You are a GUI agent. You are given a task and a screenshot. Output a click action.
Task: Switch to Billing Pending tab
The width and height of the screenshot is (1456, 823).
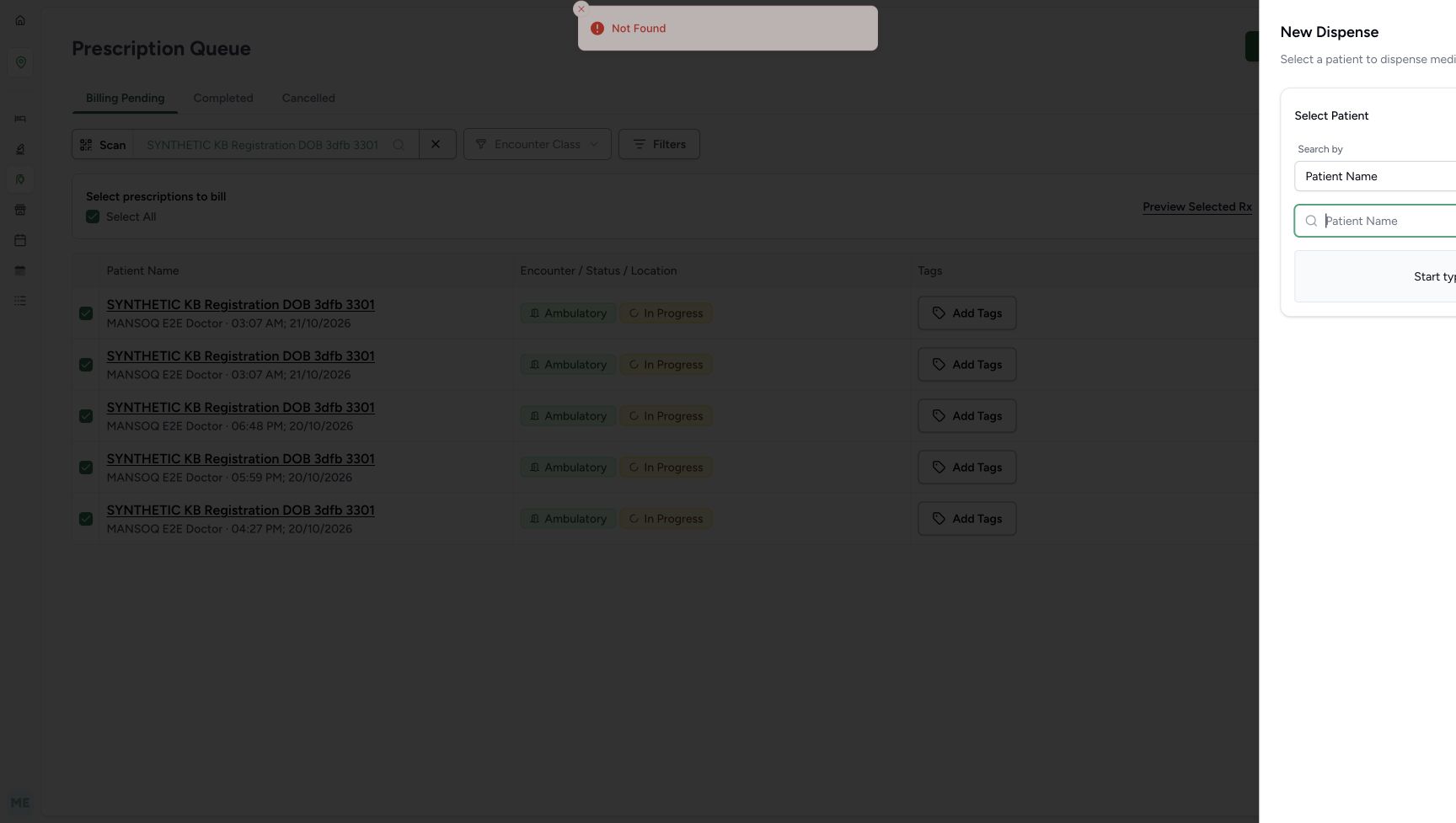pyautogui.click(x=125, y=98)
